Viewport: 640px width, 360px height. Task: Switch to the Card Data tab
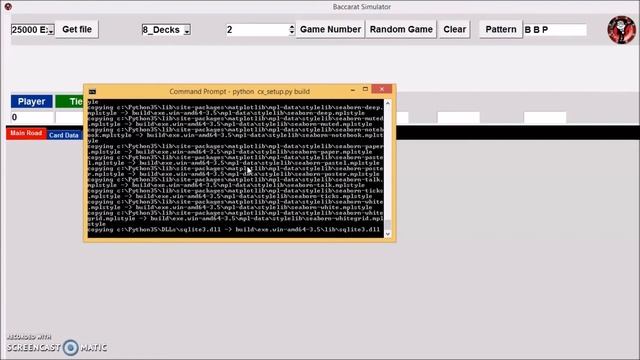(x=64, y=135)
